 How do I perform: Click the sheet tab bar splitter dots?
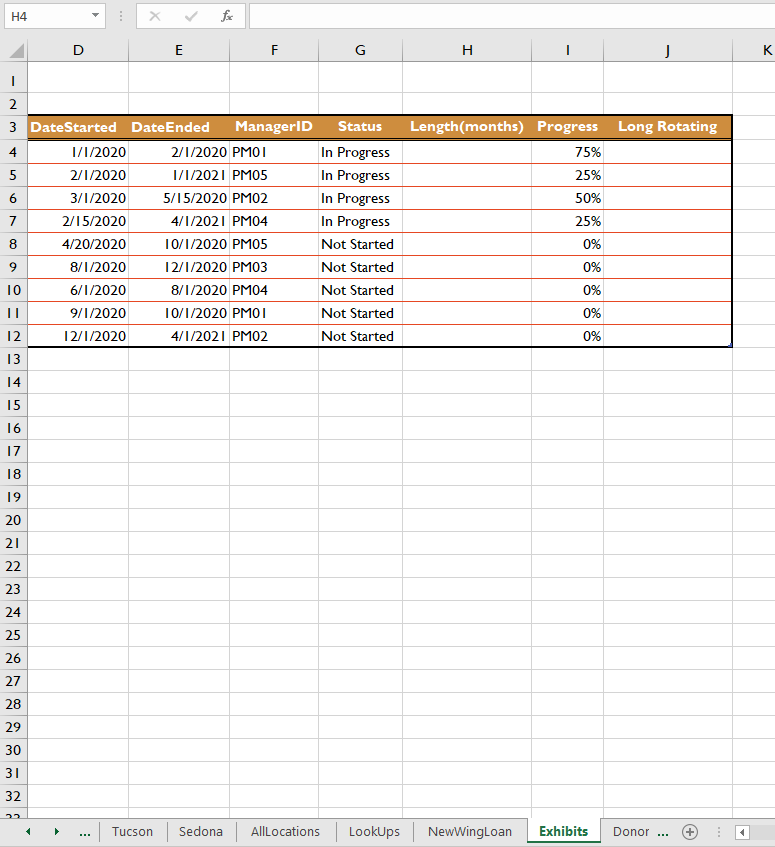point(718,832)
